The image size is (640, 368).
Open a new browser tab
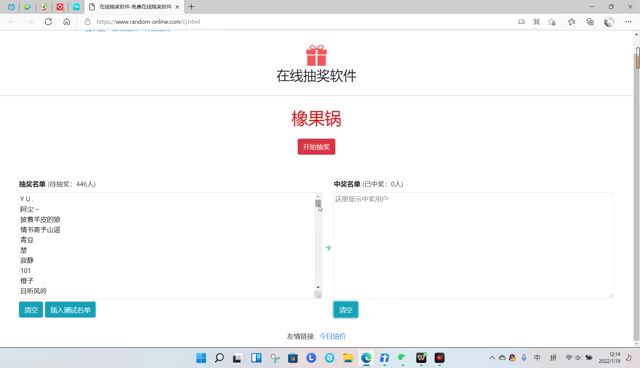coord(191,7)
